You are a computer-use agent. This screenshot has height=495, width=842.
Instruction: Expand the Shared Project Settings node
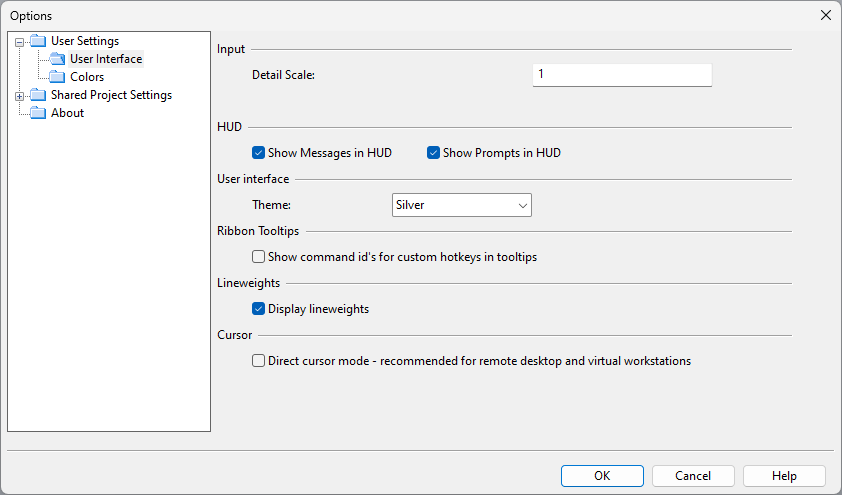tap(19, 96)
